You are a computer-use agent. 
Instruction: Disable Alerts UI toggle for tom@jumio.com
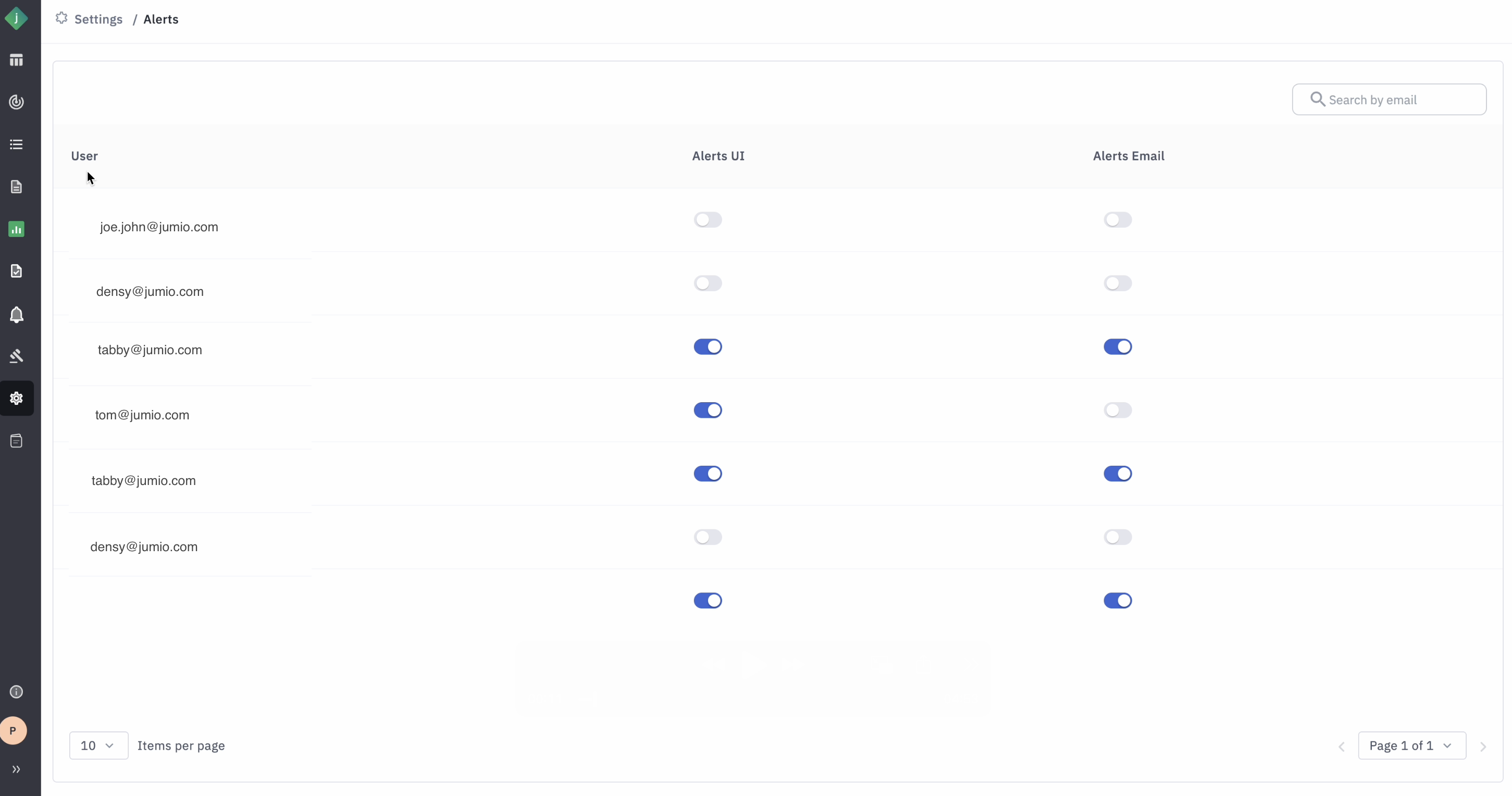[707, 411]
